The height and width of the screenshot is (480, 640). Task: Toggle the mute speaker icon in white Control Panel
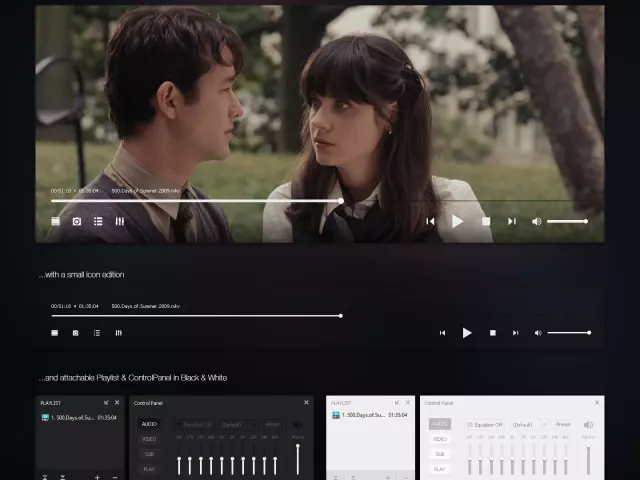click(x=588, y=425)
